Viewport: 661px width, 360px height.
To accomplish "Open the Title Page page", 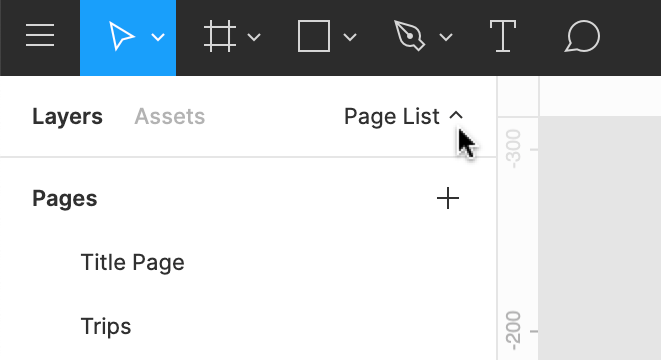I will 132,263.
